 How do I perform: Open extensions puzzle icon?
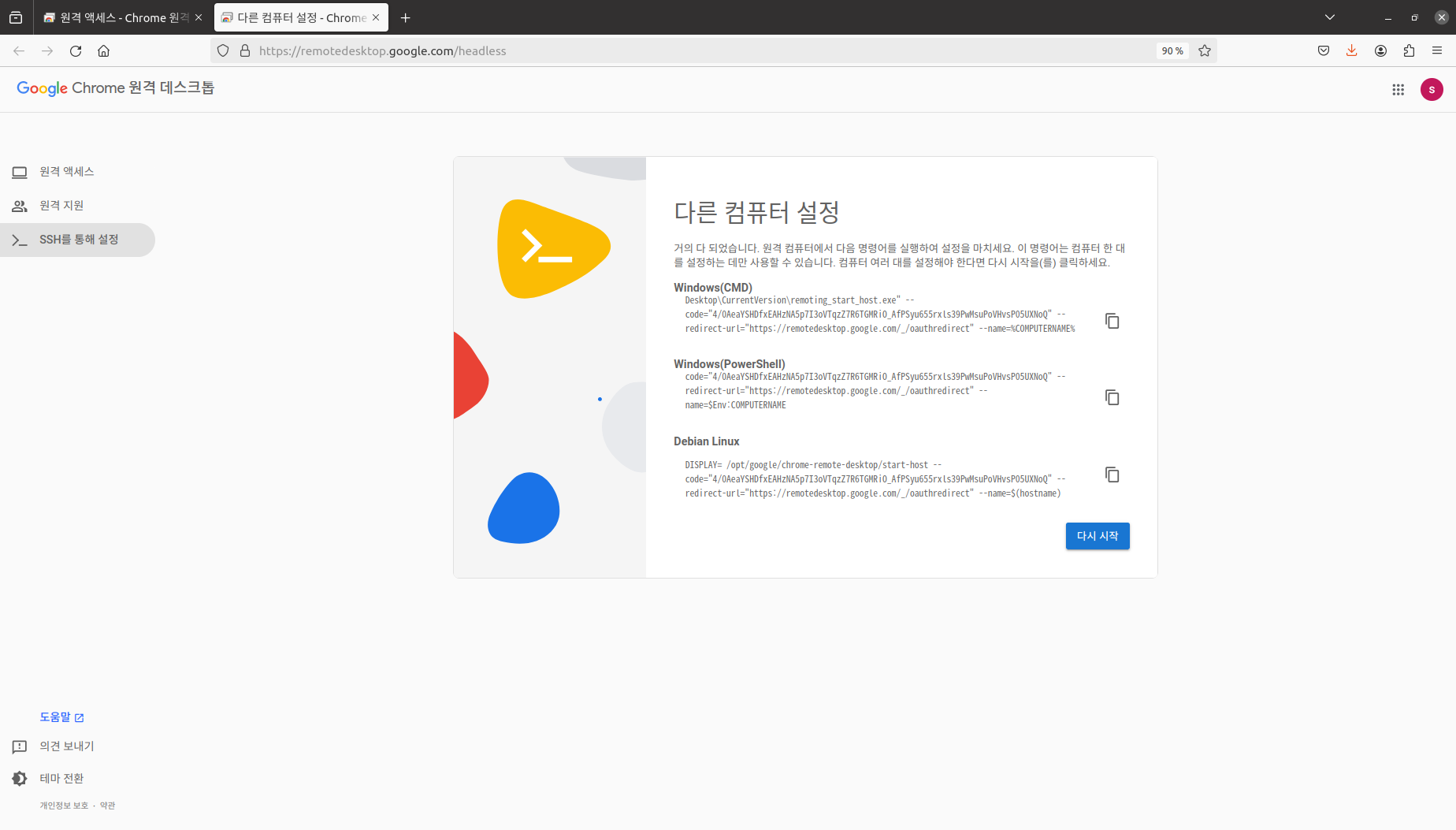pyautogui.click(x=1409, y=51)
